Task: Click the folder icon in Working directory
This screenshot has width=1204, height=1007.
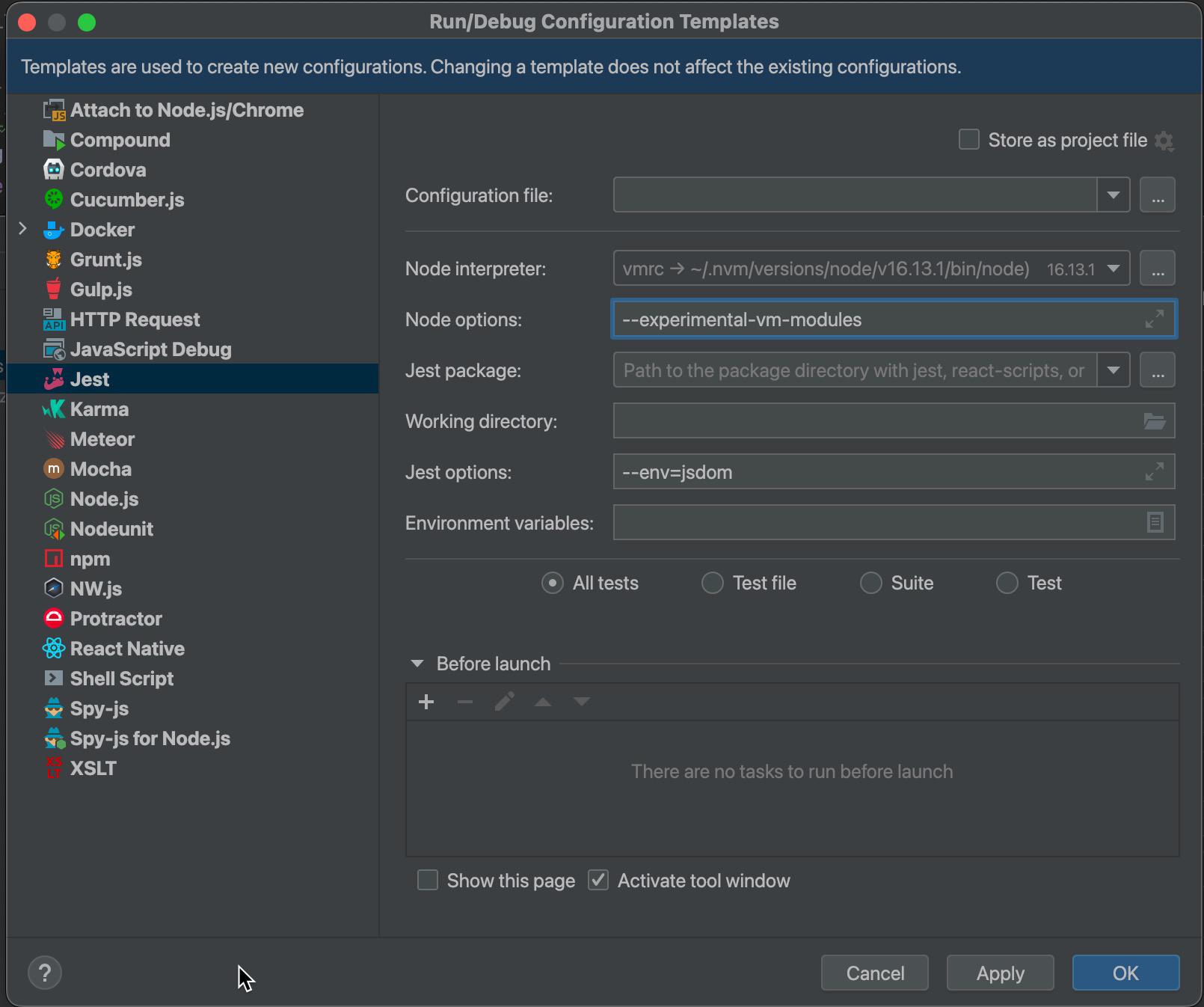Action: coord(1155,421)
